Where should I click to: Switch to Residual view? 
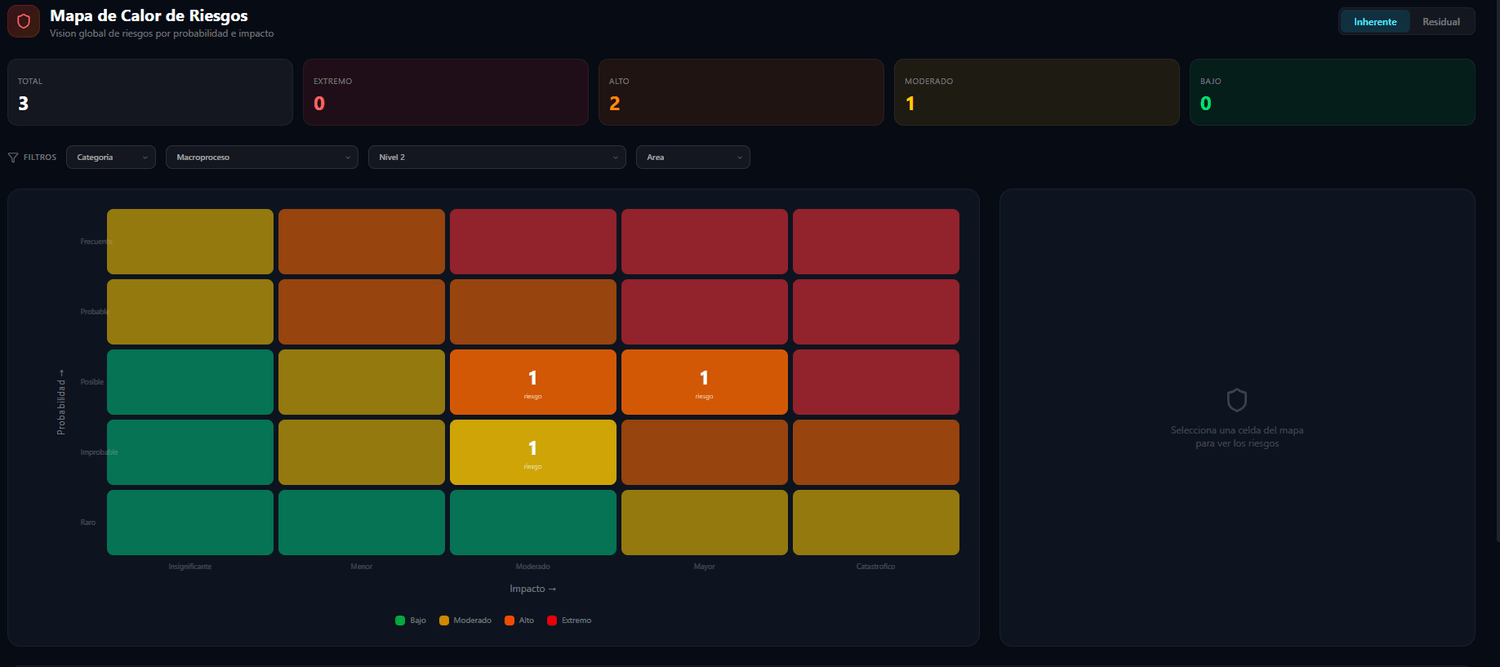click(1441, 21)
